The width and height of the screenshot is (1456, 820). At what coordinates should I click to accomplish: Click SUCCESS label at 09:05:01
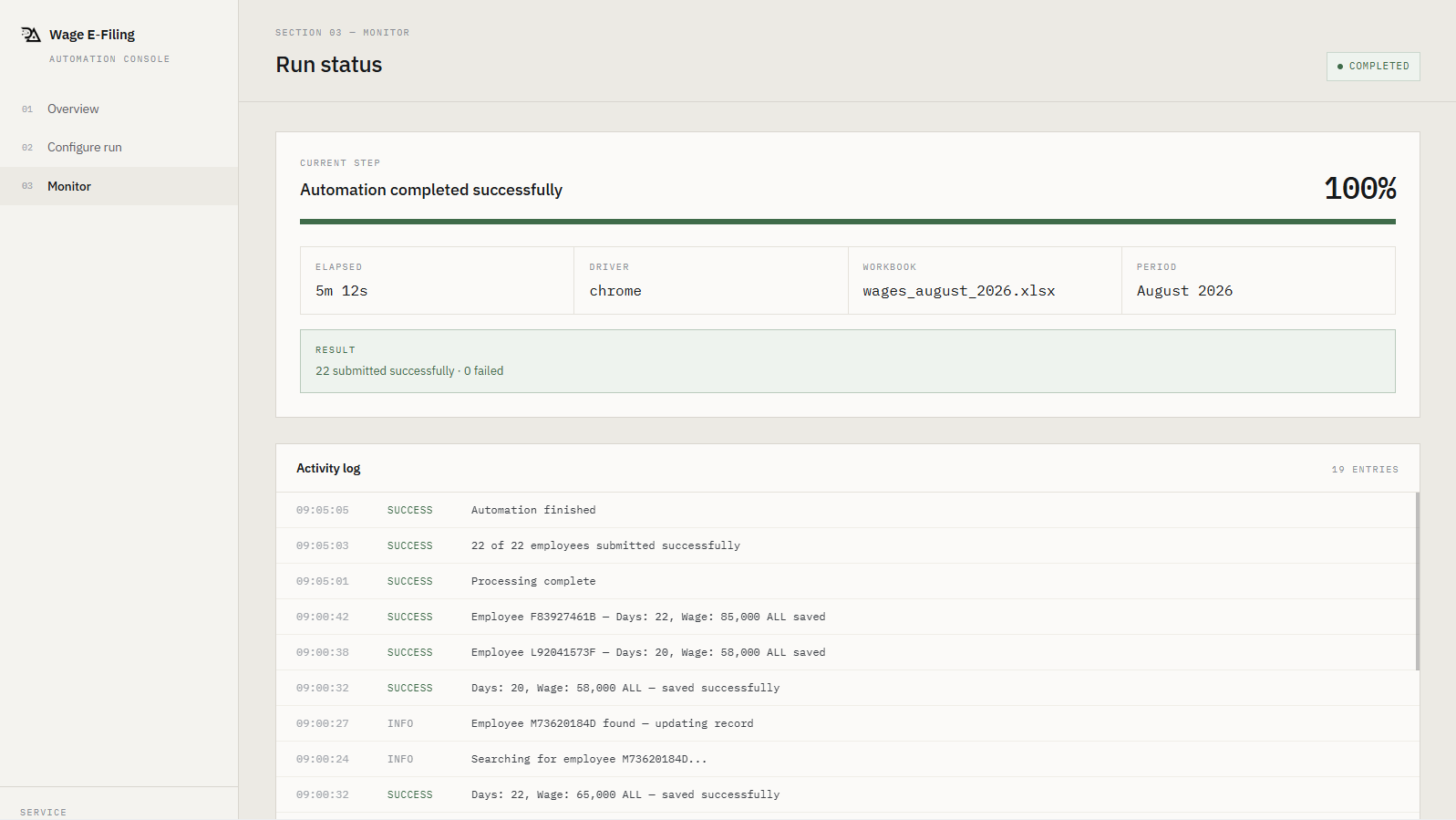point(410,582)
